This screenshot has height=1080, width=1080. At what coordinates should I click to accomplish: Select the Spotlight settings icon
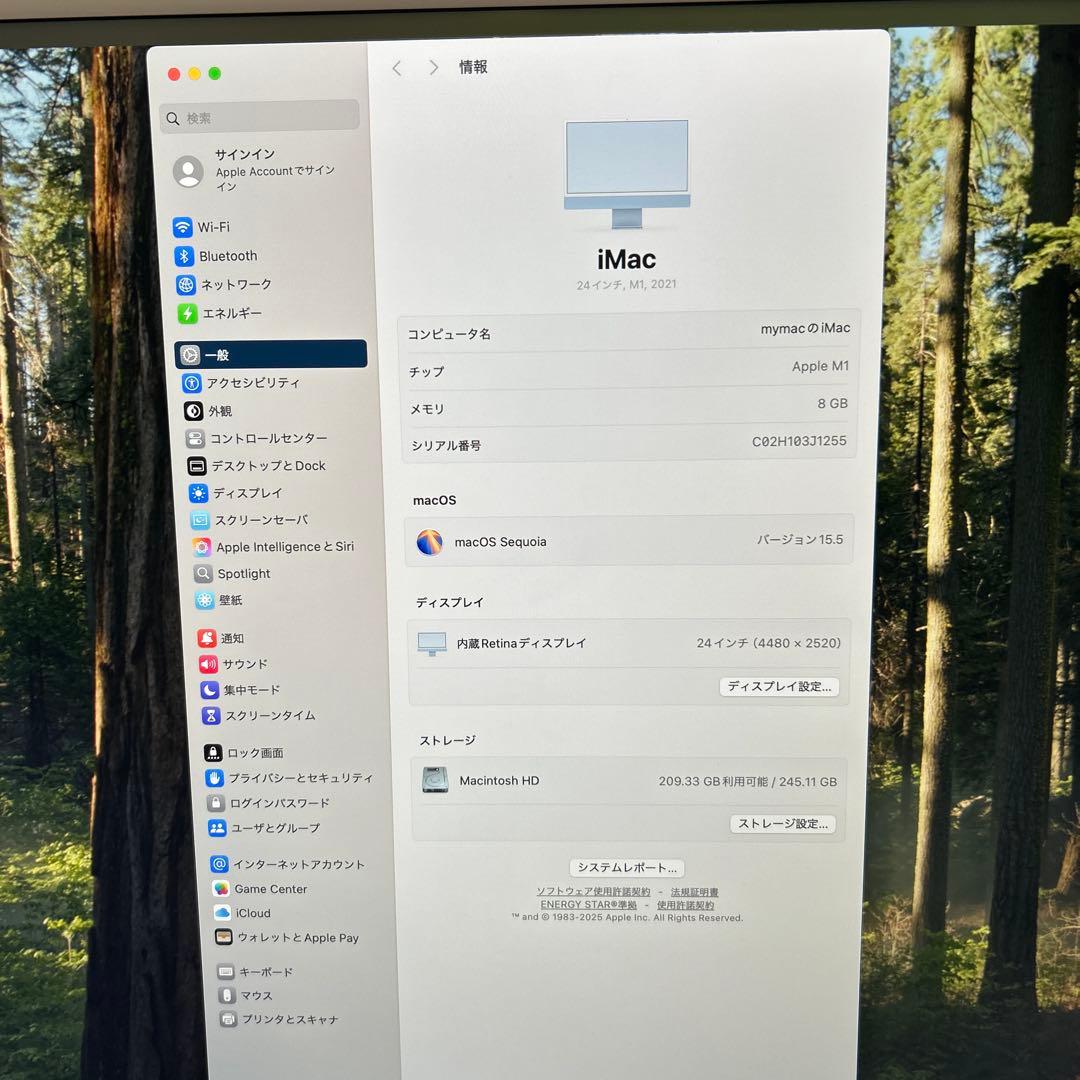(245, 573)
